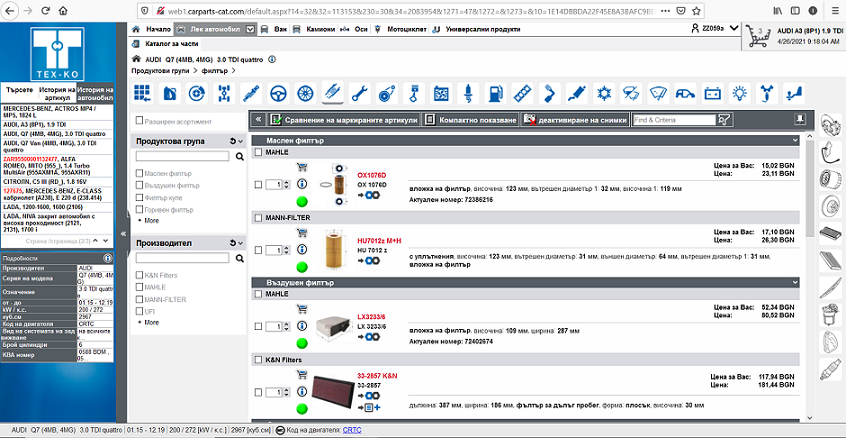Open the oil filter shortcut in right sidebar

click(x=830, y=177)
